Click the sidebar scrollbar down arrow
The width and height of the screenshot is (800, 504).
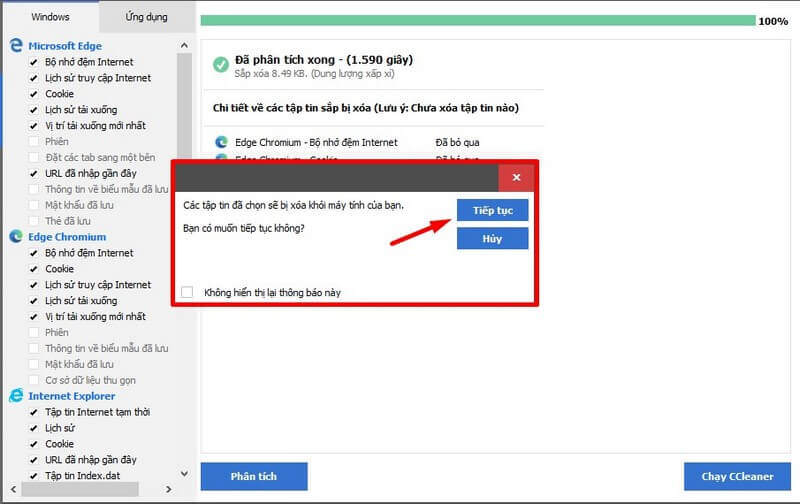(184, 474)
